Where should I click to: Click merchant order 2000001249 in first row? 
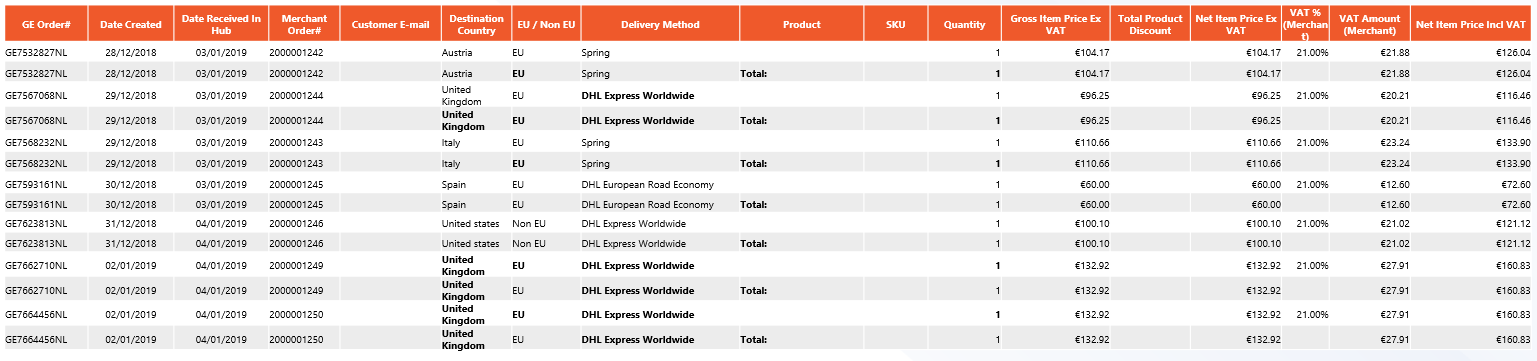pos(297,266)
